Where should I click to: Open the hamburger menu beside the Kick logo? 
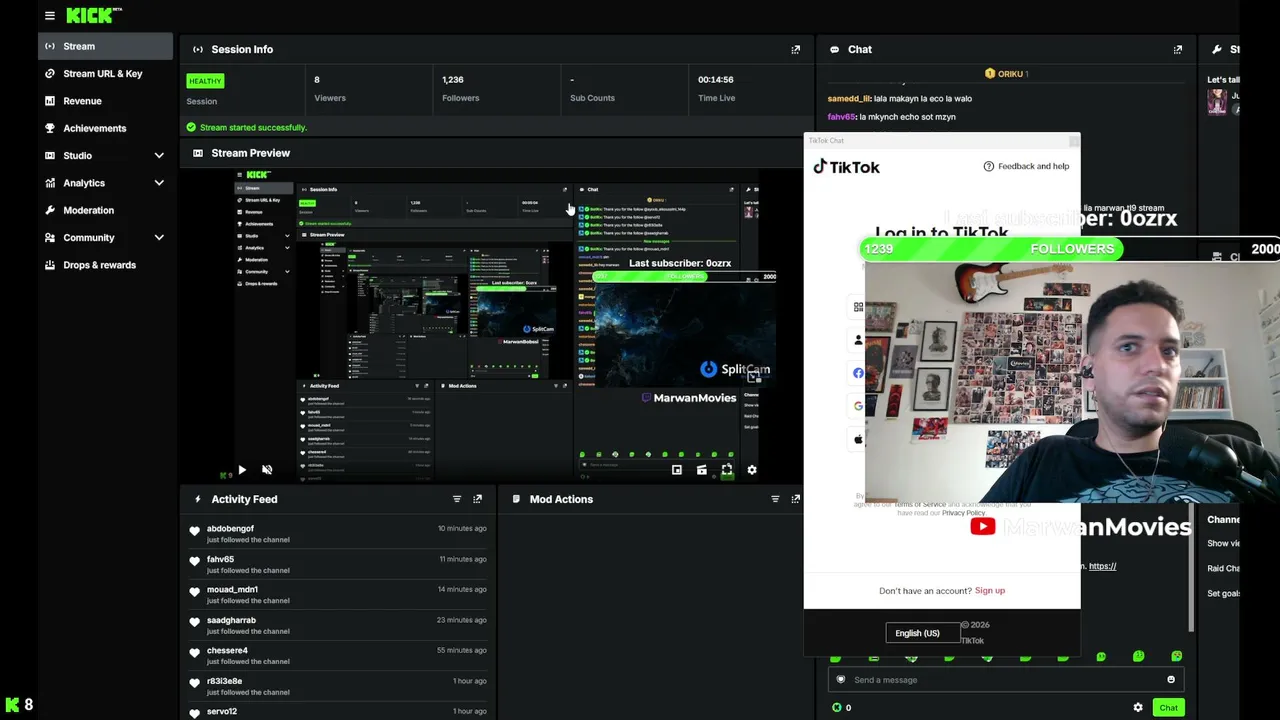[x=49, y=15]
